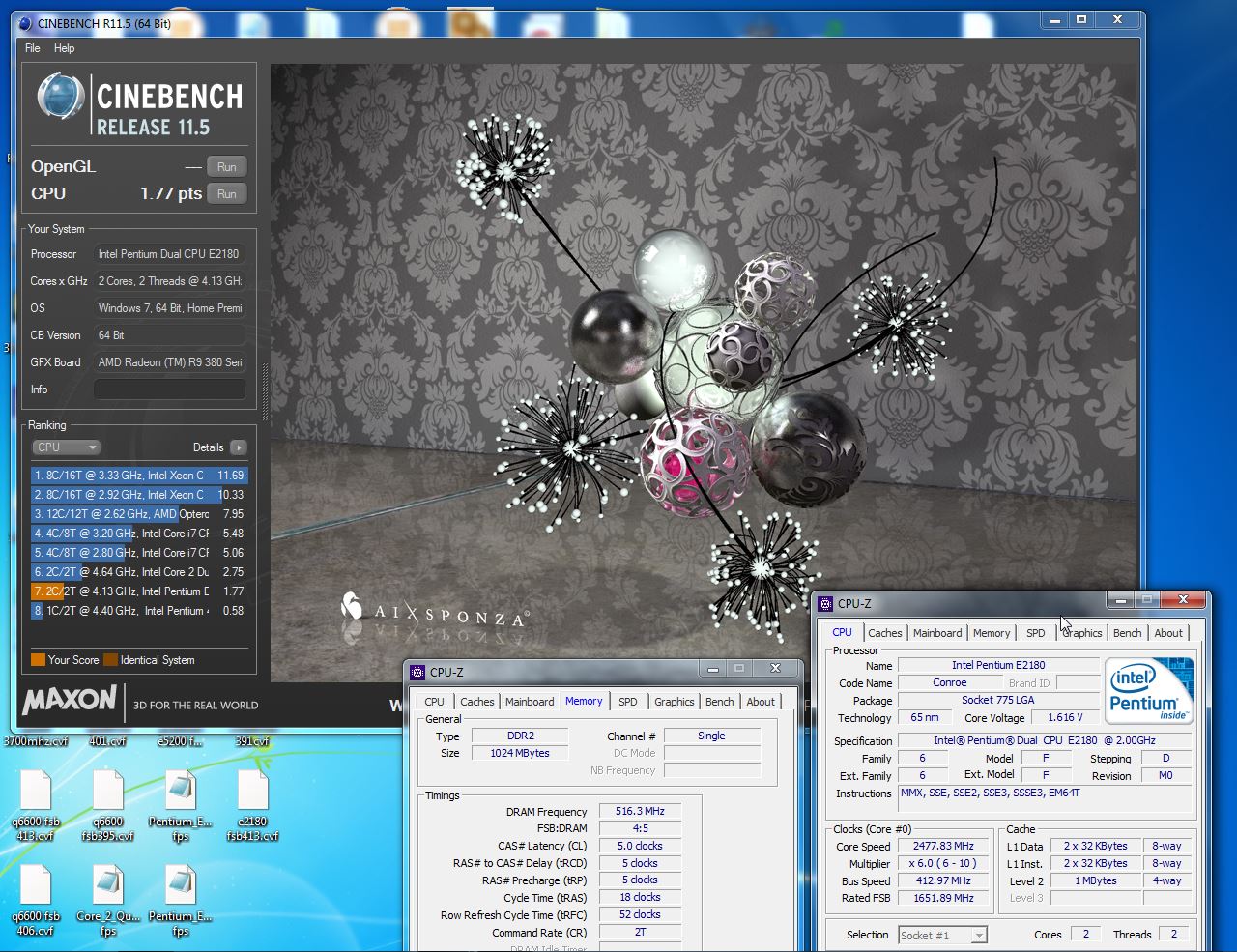Open the File menu in Cinebench
Image resolution: width=1237 pixels, height=952 pixels.
(x=33, y=48)
